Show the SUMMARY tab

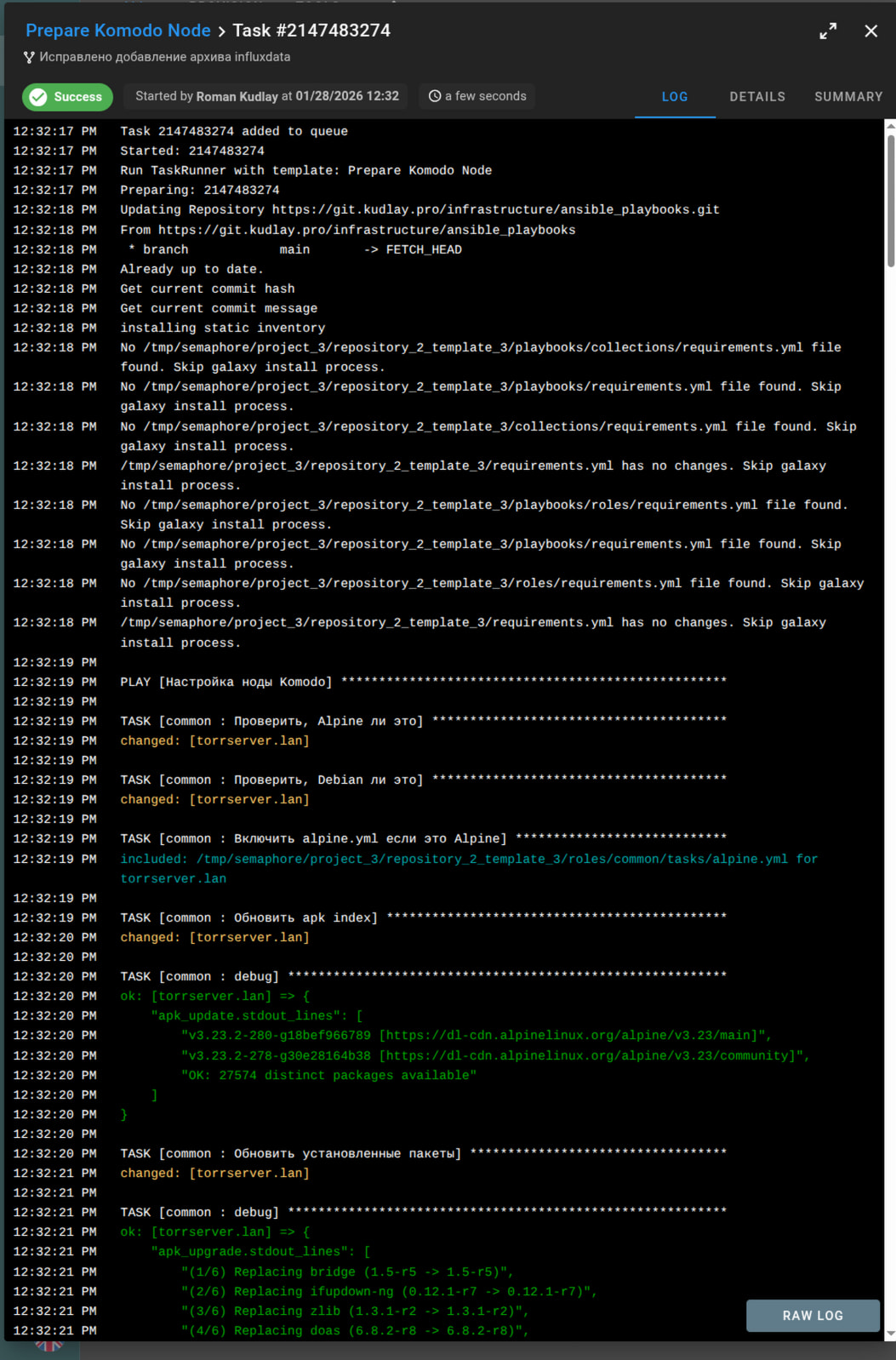coord(847,97)
